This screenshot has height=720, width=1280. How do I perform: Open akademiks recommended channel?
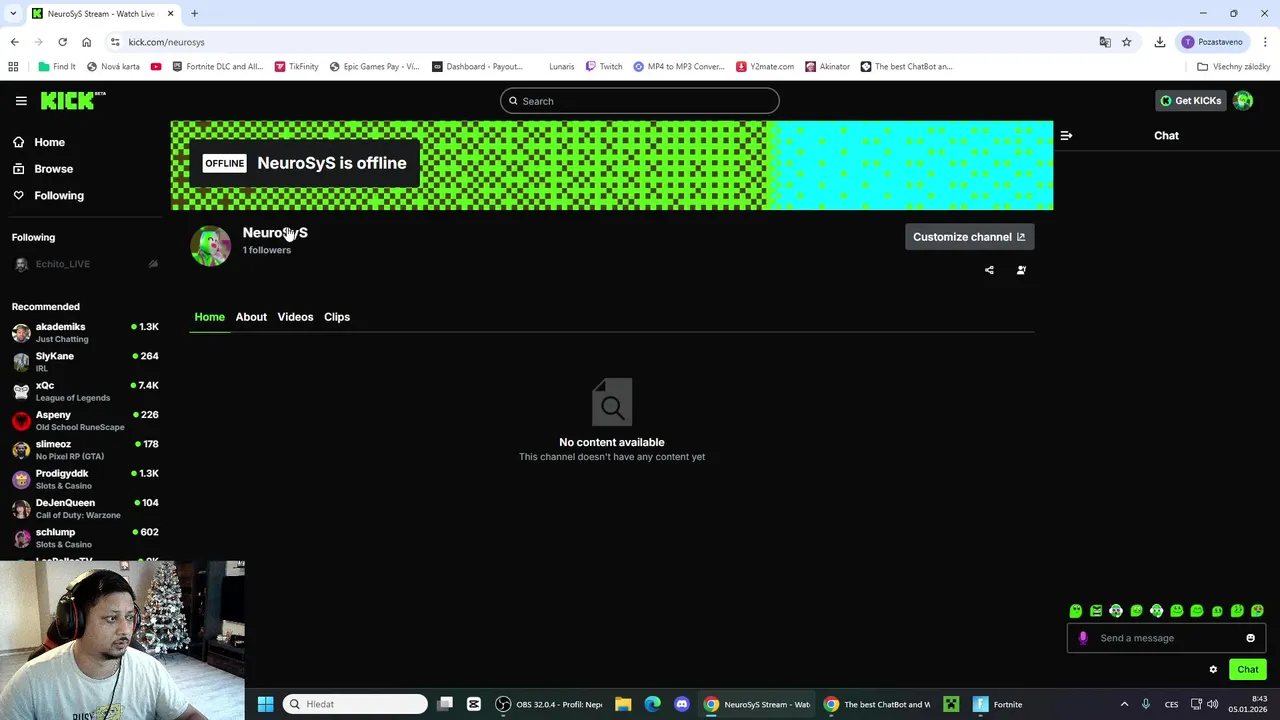tap(85, 332)
